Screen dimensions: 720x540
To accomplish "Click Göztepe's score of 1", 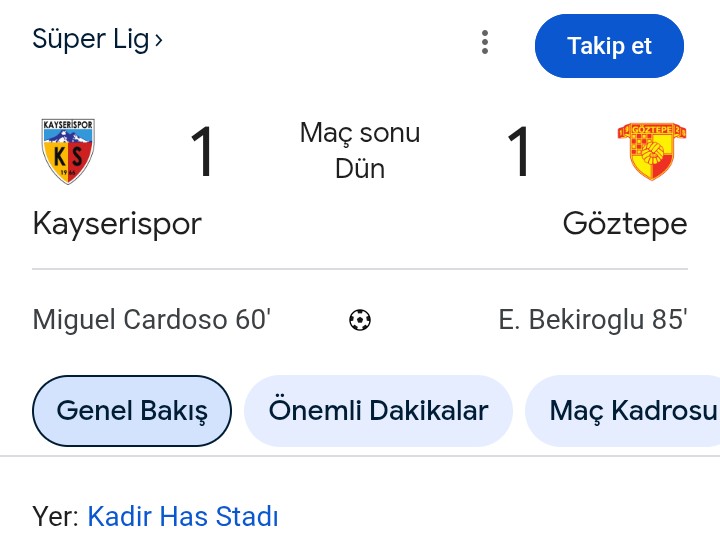I will (x=518, y=152).
